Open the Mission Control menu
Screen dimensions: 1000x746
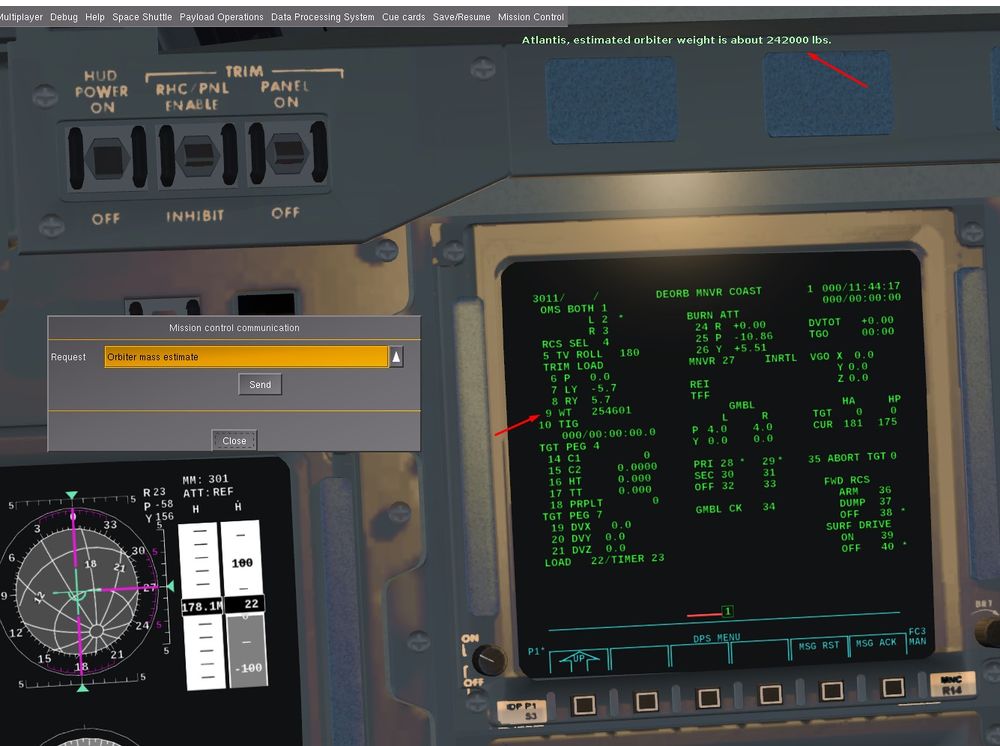click(x=531, y=17)
